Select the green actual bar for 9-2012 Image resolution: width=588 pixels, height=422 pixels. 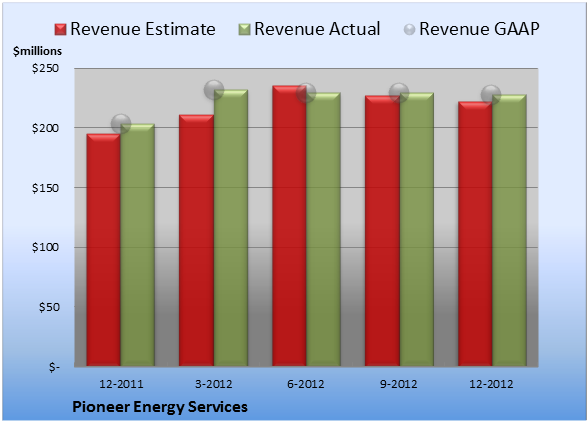pos(417,229)
